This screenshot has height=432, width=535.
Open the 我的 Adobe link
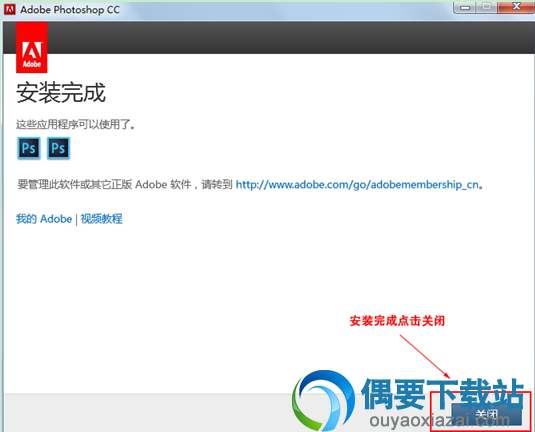pyautogui.click(x=44, y=219)
